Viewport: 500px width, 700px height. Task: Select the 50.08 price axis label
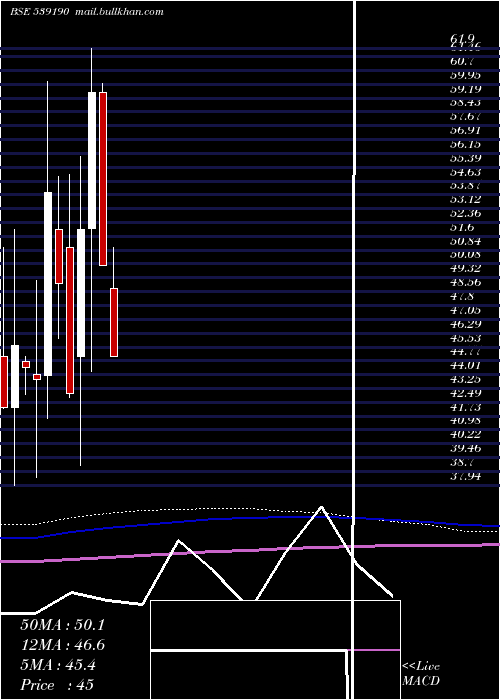[x=465, y=254]
